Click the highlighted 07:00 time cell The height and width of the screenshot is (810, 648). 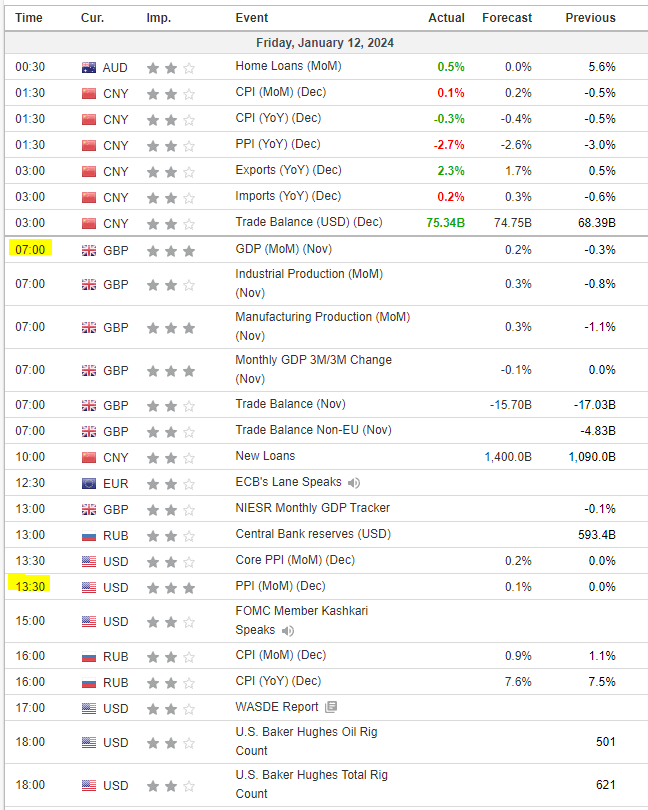[30, 249]
